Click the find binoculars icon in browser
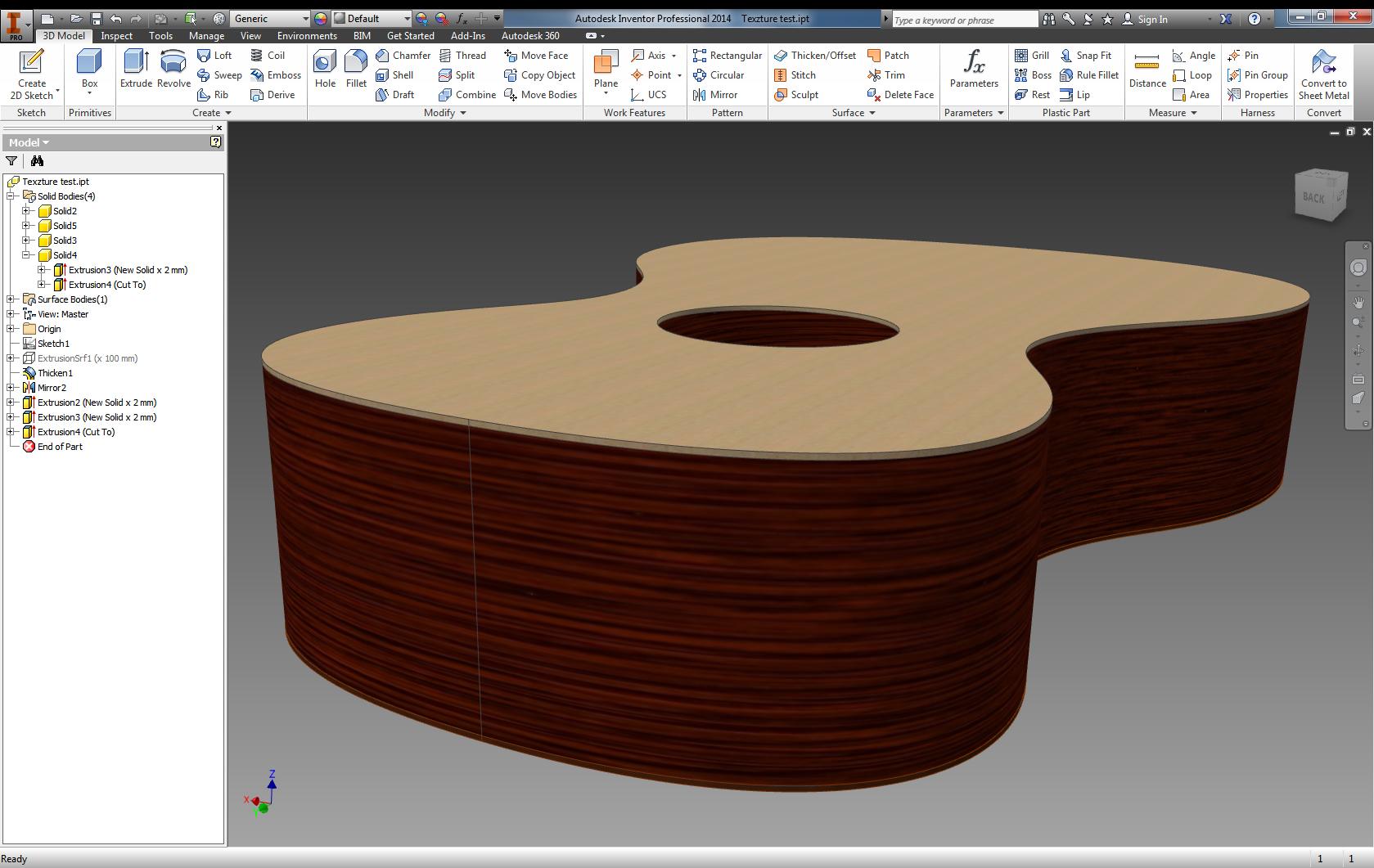This screenshot has width=1374, height=868. coord(37,161)
